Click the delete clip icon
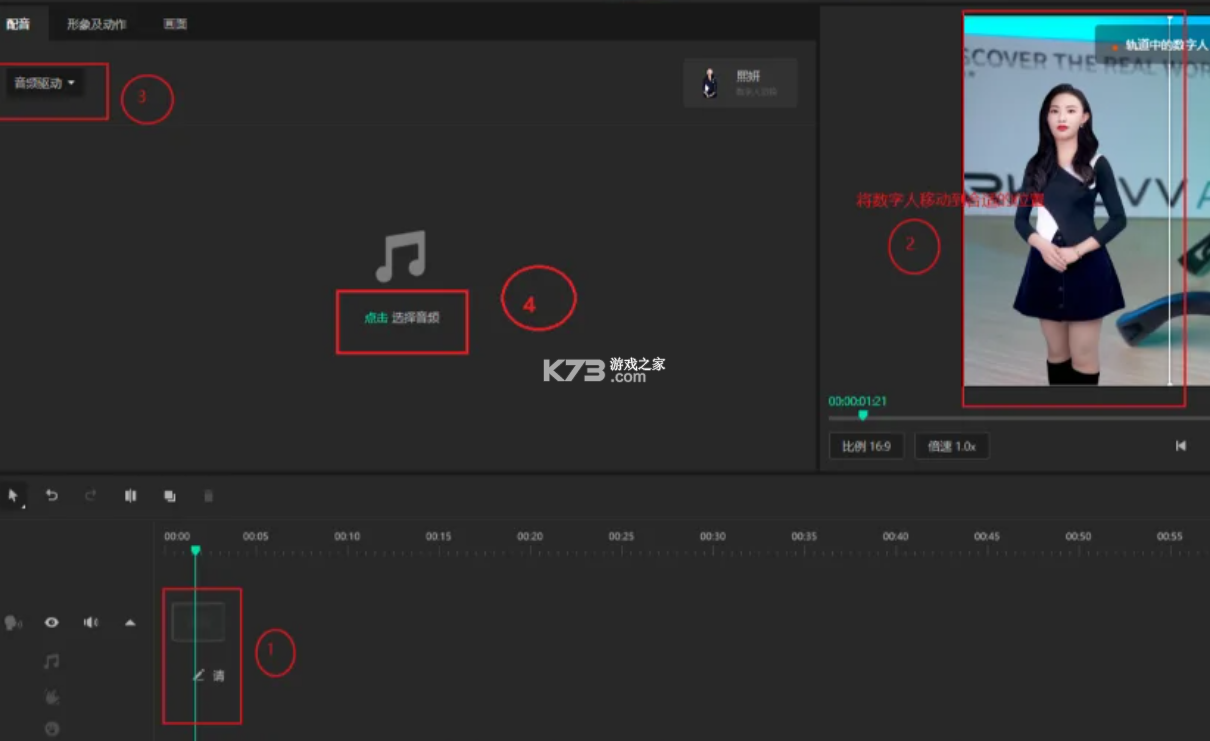 (x=209, y=495)
